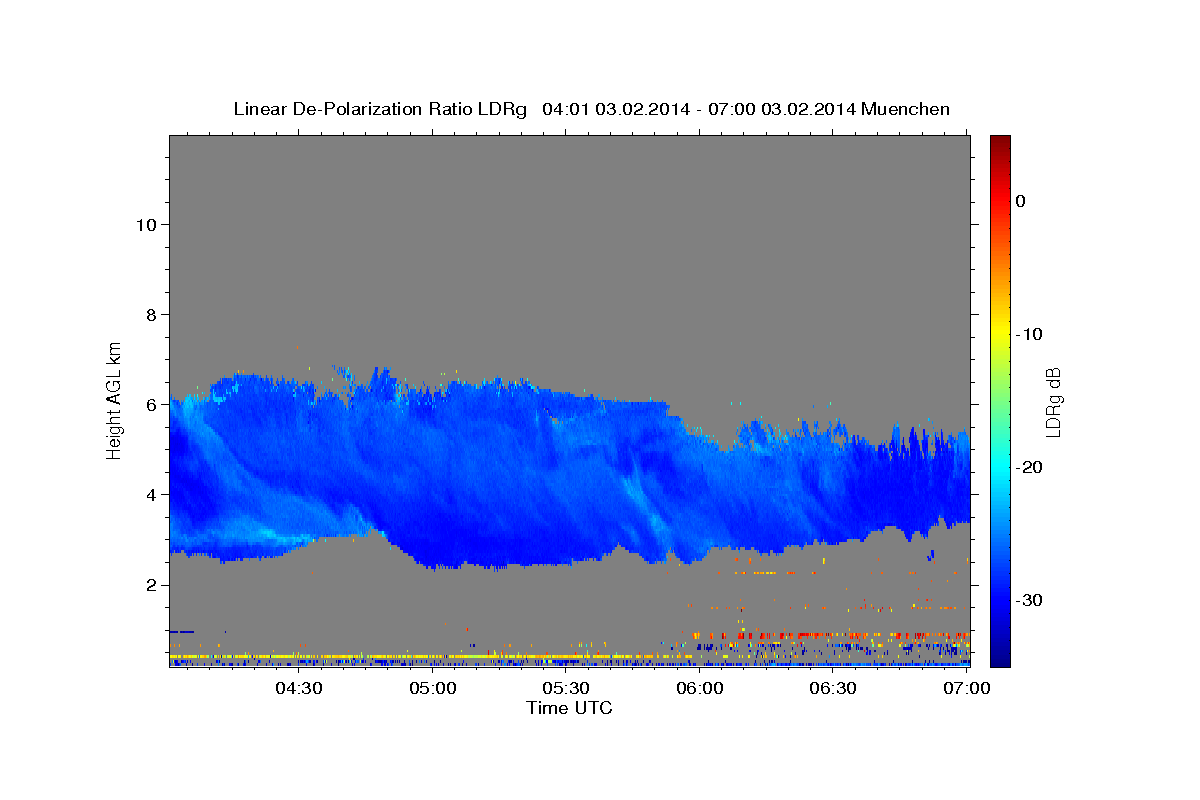Click the "LDRg dB" colorbar label
Image resolution: width=1200 pixels, height=800 pixels.
(x=1052, y=401)
